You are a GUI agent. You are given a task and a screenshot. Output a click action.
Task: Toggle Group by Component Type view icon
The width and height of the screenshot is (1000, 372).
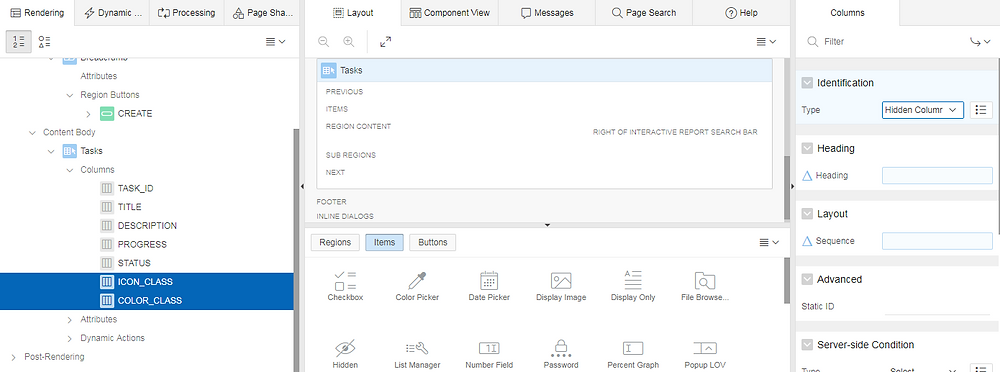[44, 41]
